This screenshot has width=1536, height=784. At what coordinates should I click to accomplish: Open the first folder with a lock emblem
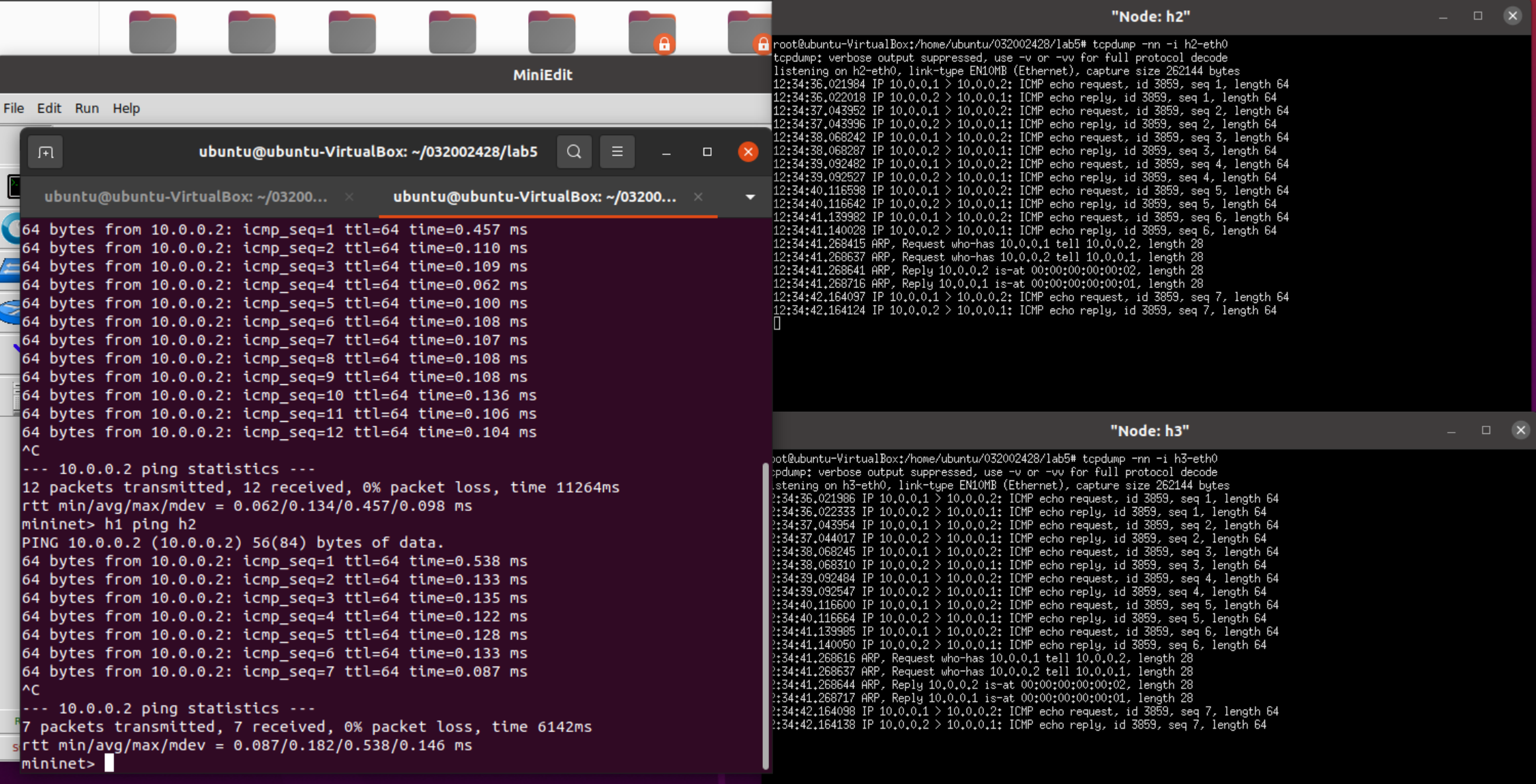[x=652, y=32]
